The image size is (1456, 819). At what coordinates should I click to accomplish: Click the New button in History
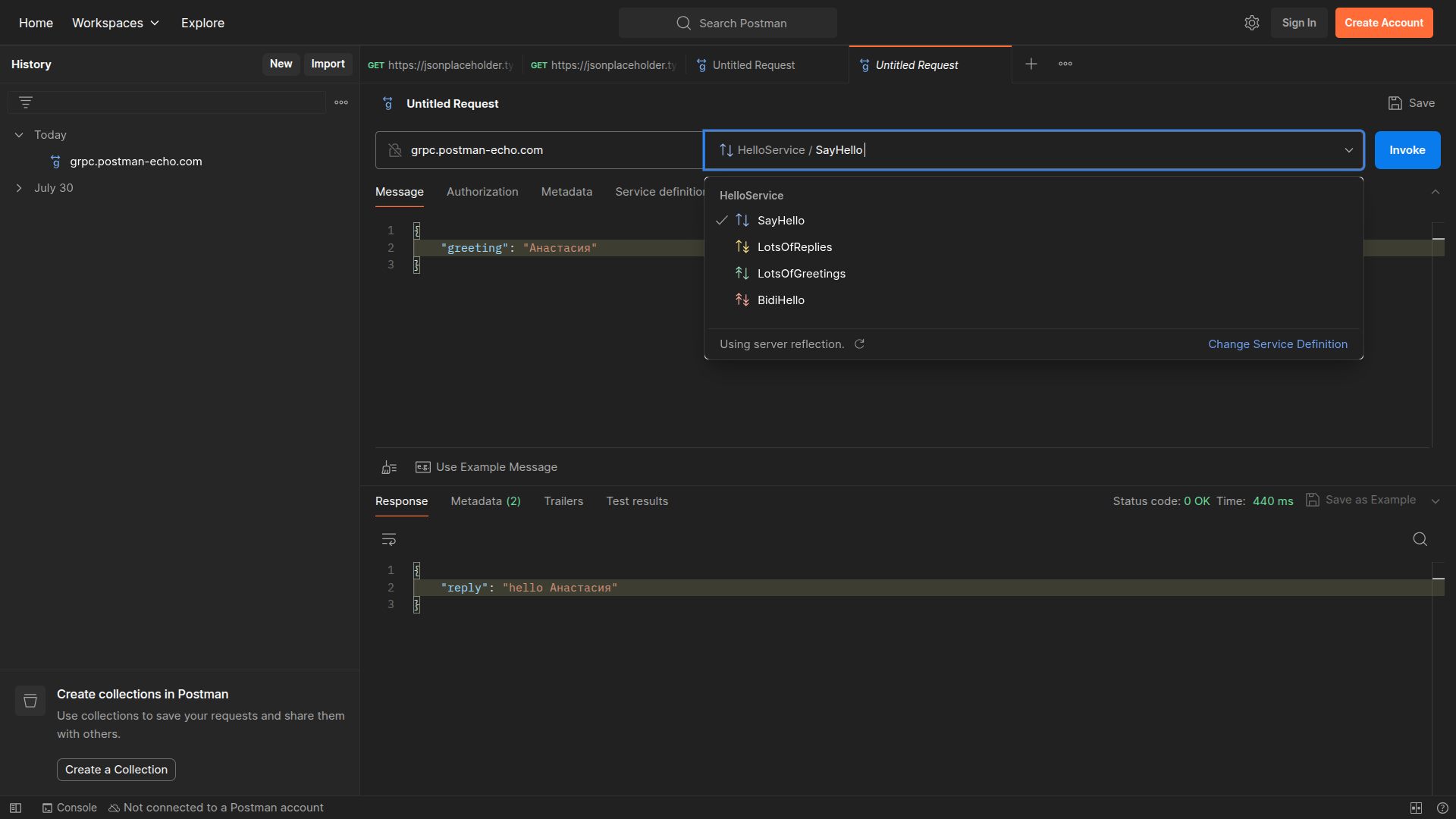(281, 64)
